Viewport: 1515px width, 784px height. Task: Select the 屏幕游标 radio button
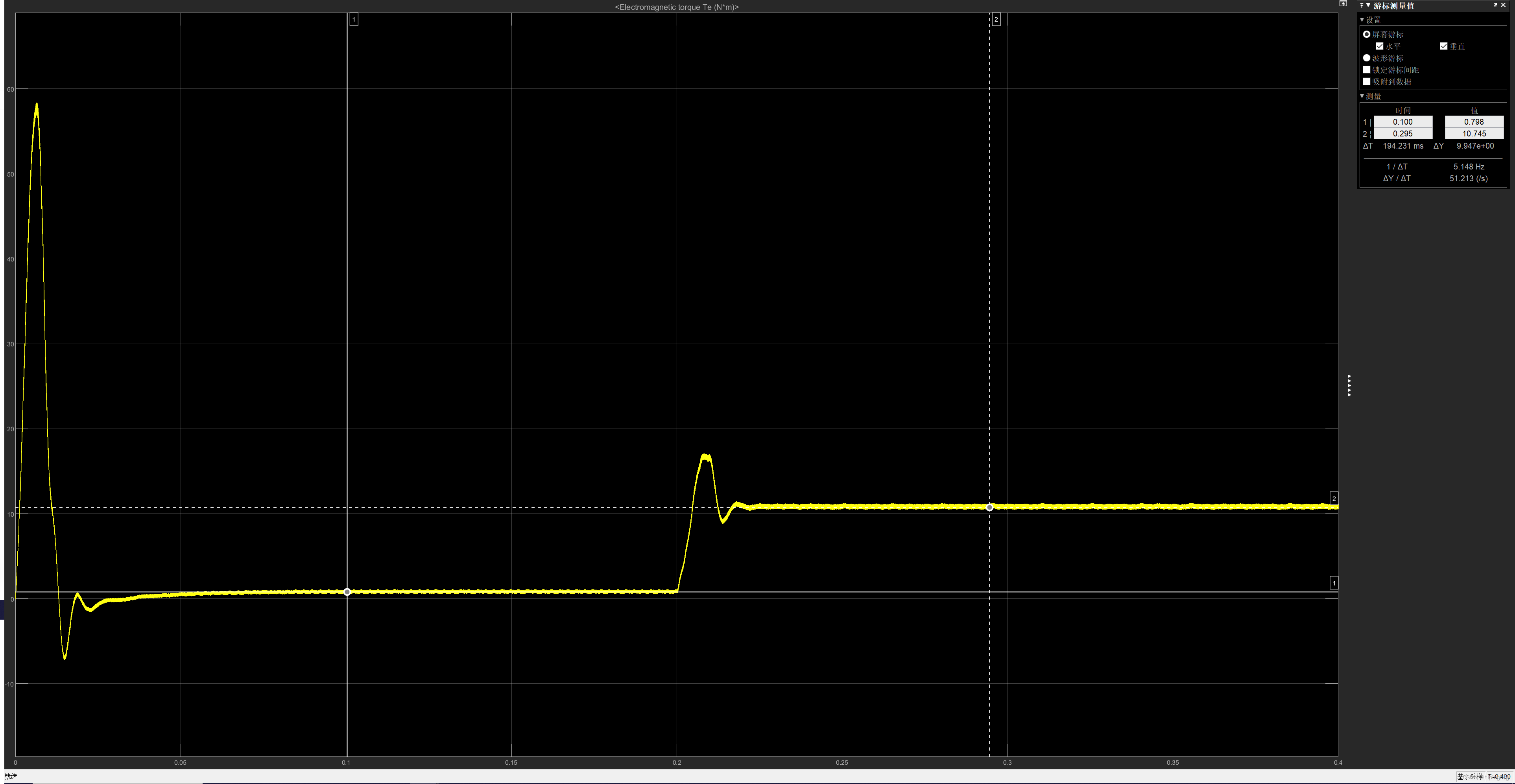tap(1367, 35)
